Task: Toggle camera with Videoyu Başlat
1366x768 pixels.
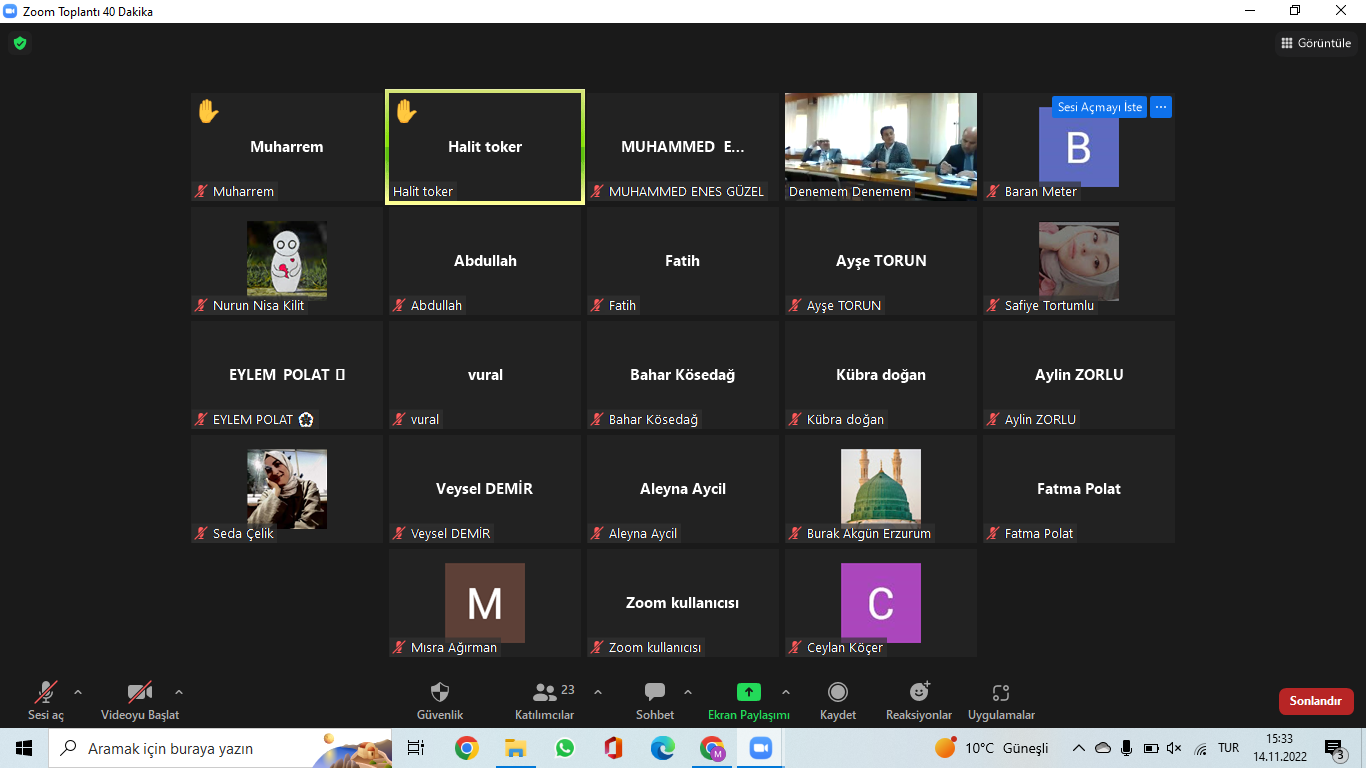Action: 140,693
